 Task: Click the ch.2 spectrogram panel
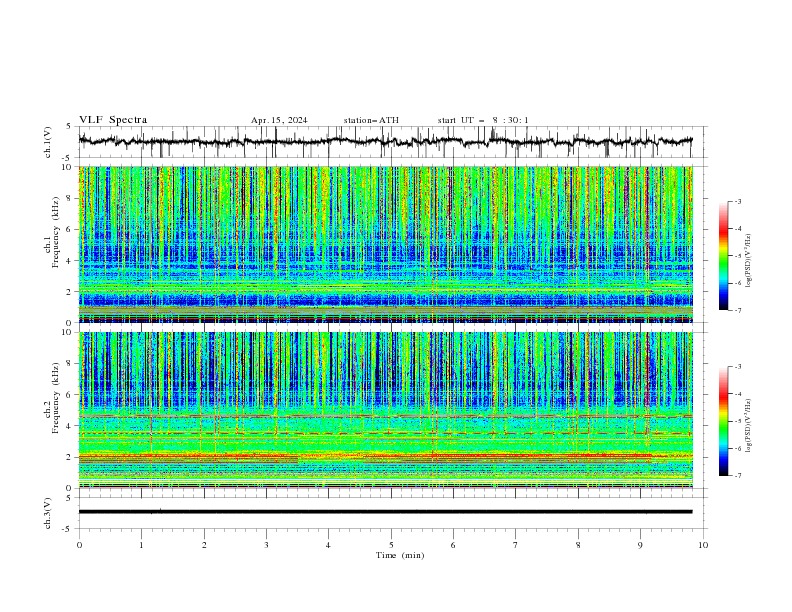point(385,410)
